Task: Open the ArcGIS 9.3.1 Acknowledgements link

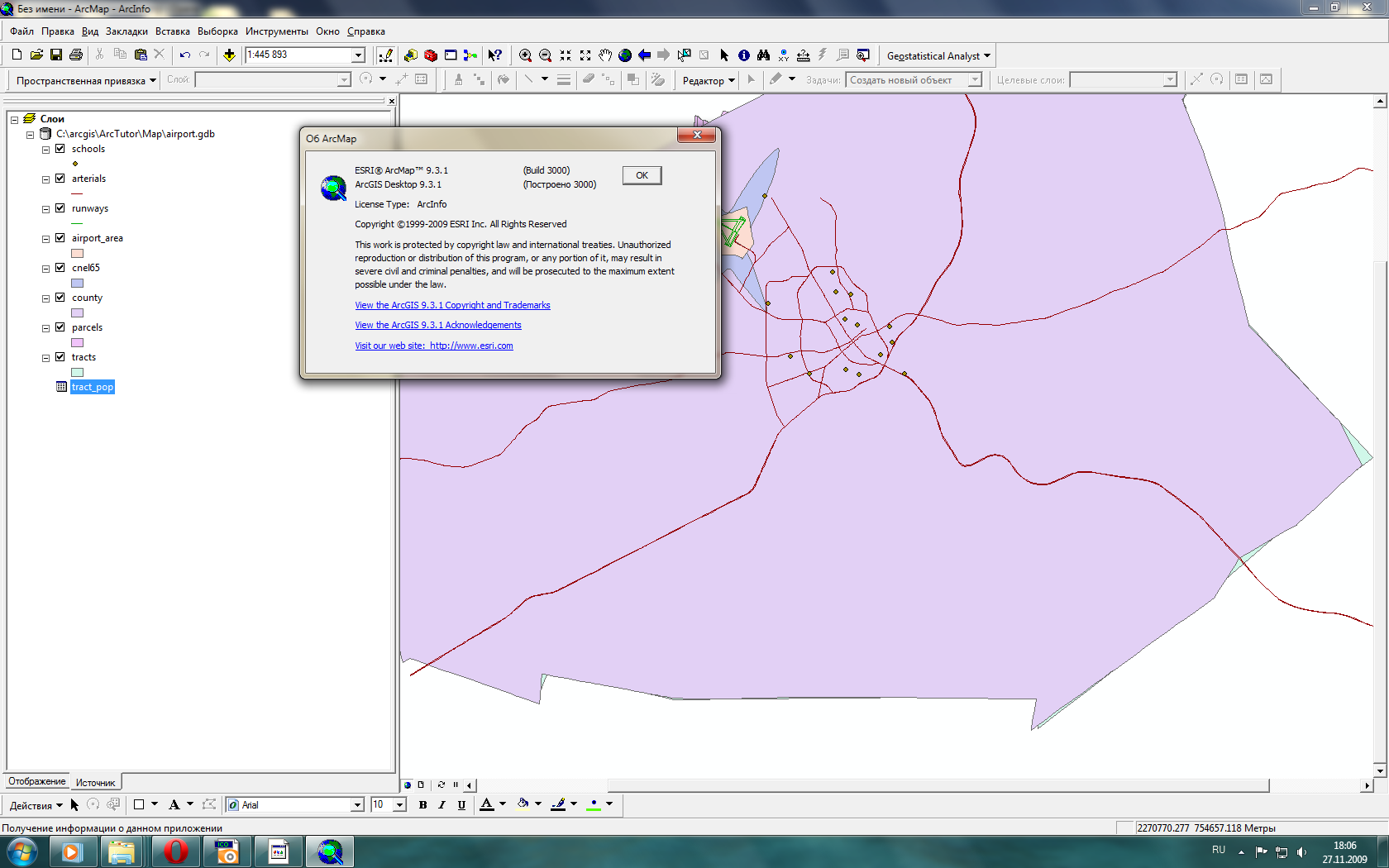Action: [438, 325]
